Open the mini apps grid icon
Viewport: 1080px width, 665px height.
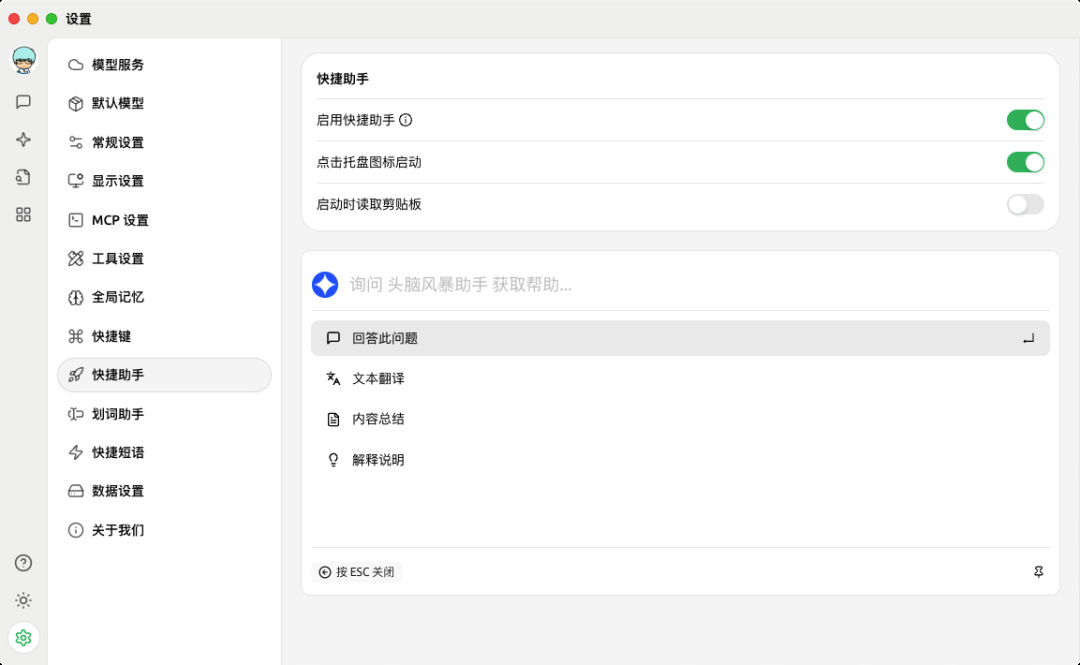pyautogui.click(x=23, y=214)
